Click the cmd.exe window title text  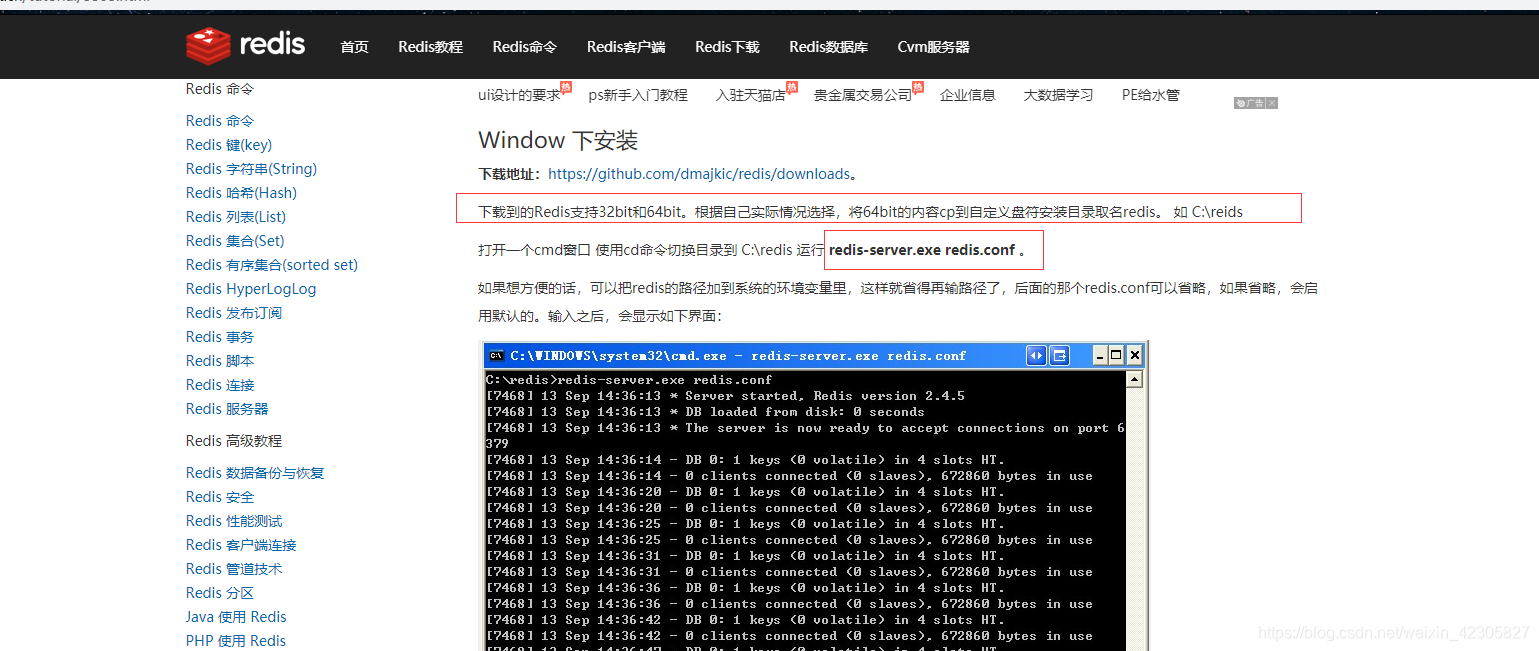[x=738, y=355]
